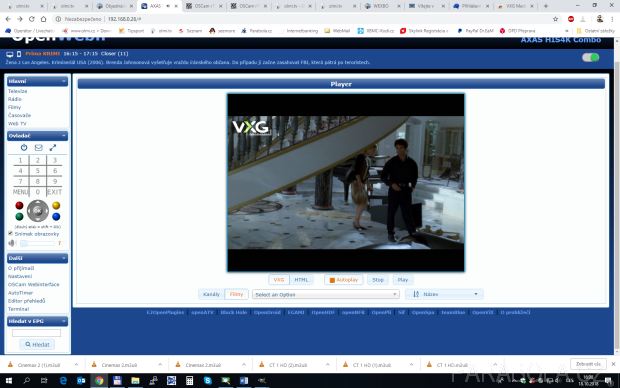Adjust the volume slider in remote panel
Screen dimensions: 620x388
coord(39,243)
